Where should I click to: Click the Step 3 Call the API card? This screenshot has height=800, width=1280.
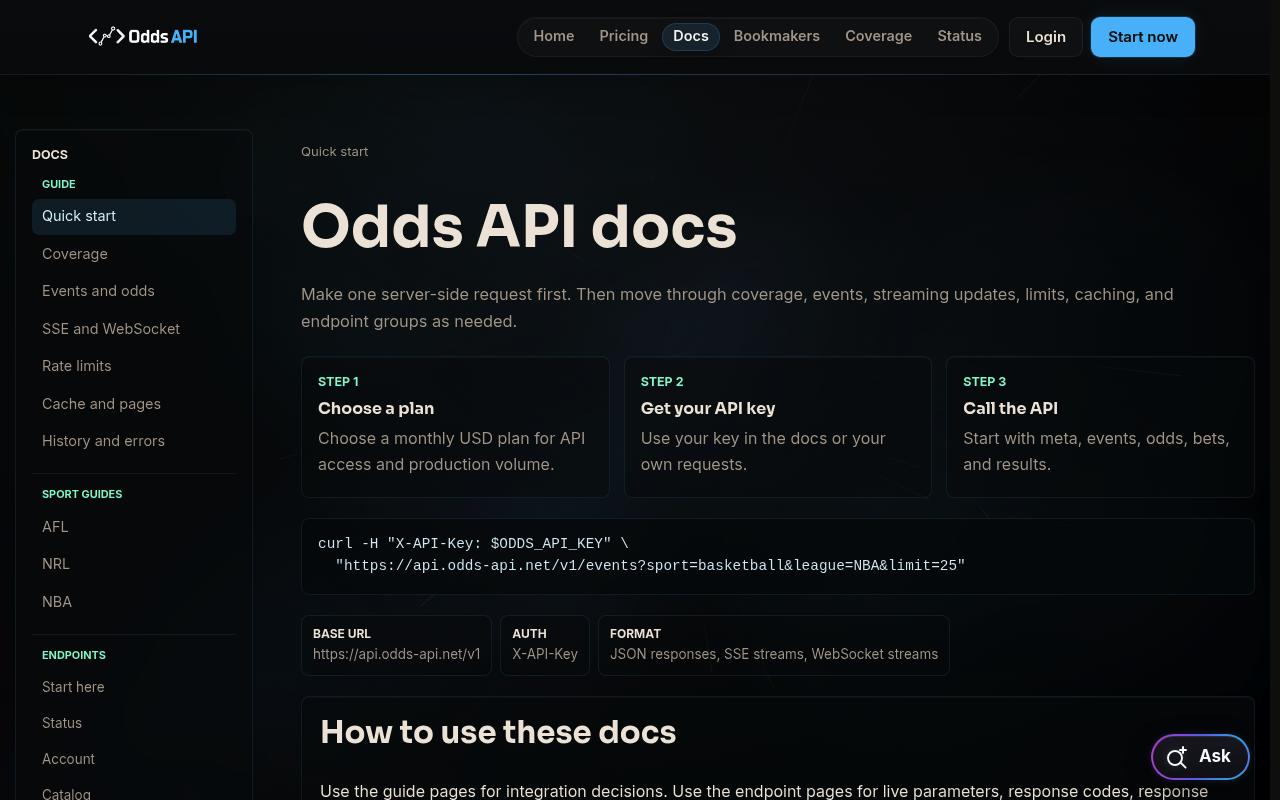click(x=1100, y=427)
